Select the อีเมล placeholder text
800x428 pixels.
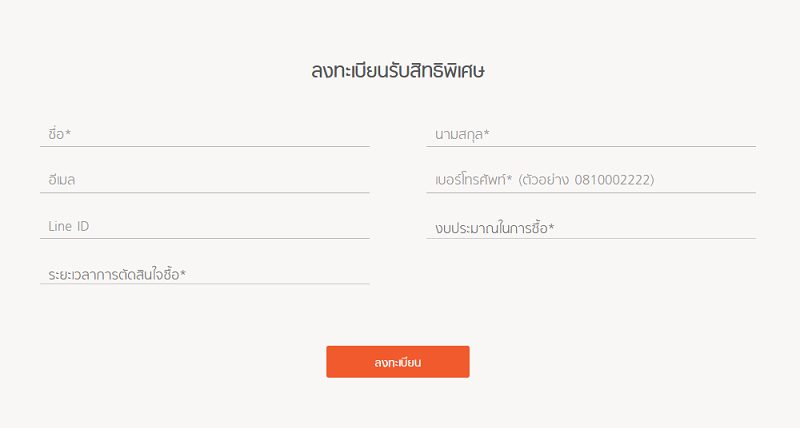(62, 180)
